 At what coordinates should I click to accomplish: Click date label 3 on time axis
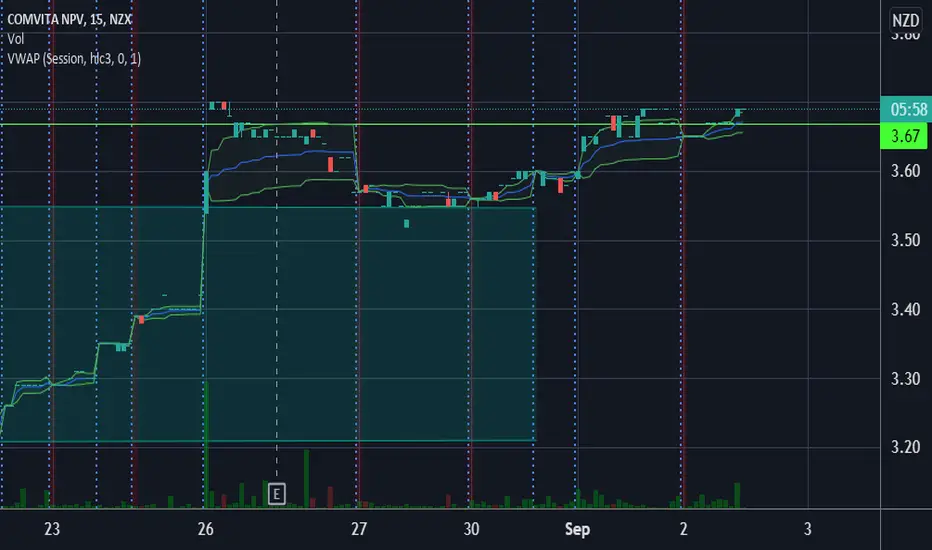(807, 529)
